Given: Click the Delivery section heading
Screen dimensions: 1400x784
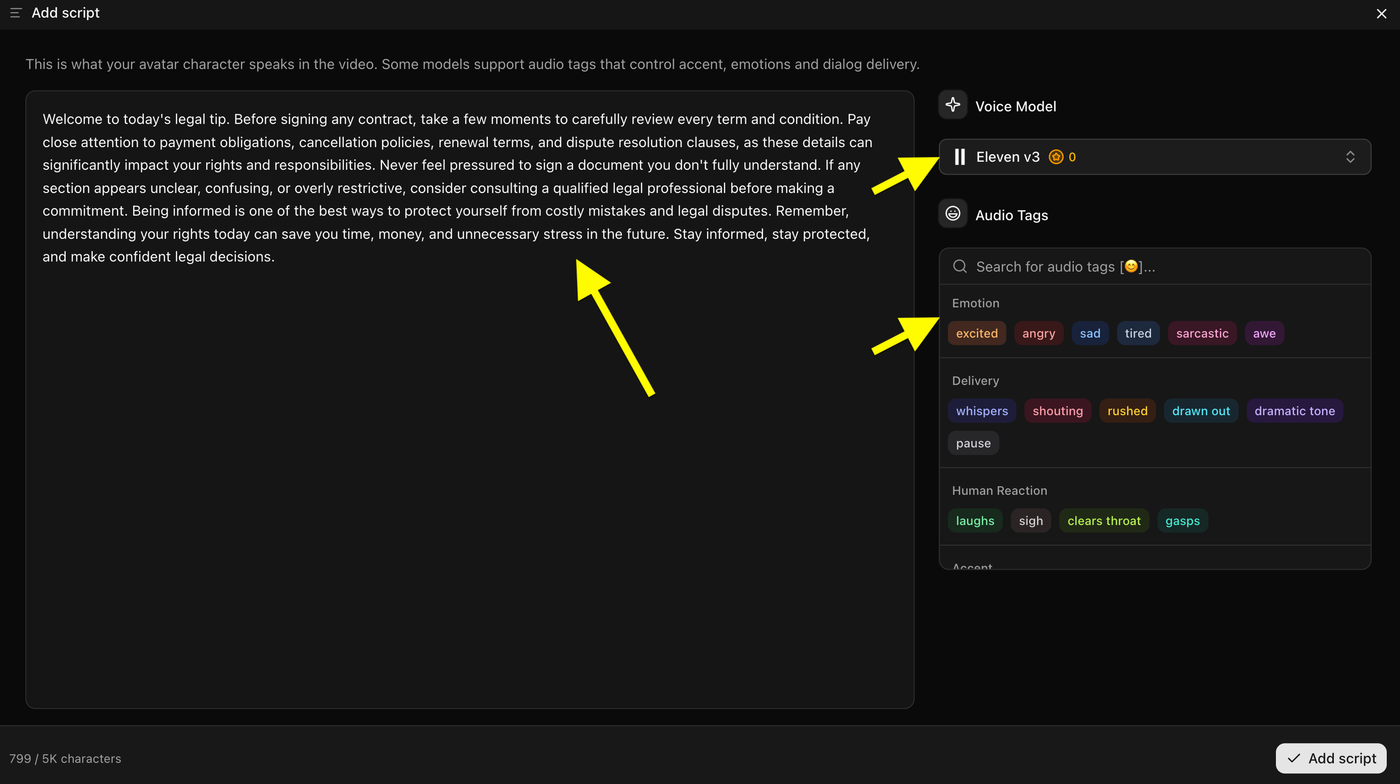Looking at the screenshot, I should 975,381.
